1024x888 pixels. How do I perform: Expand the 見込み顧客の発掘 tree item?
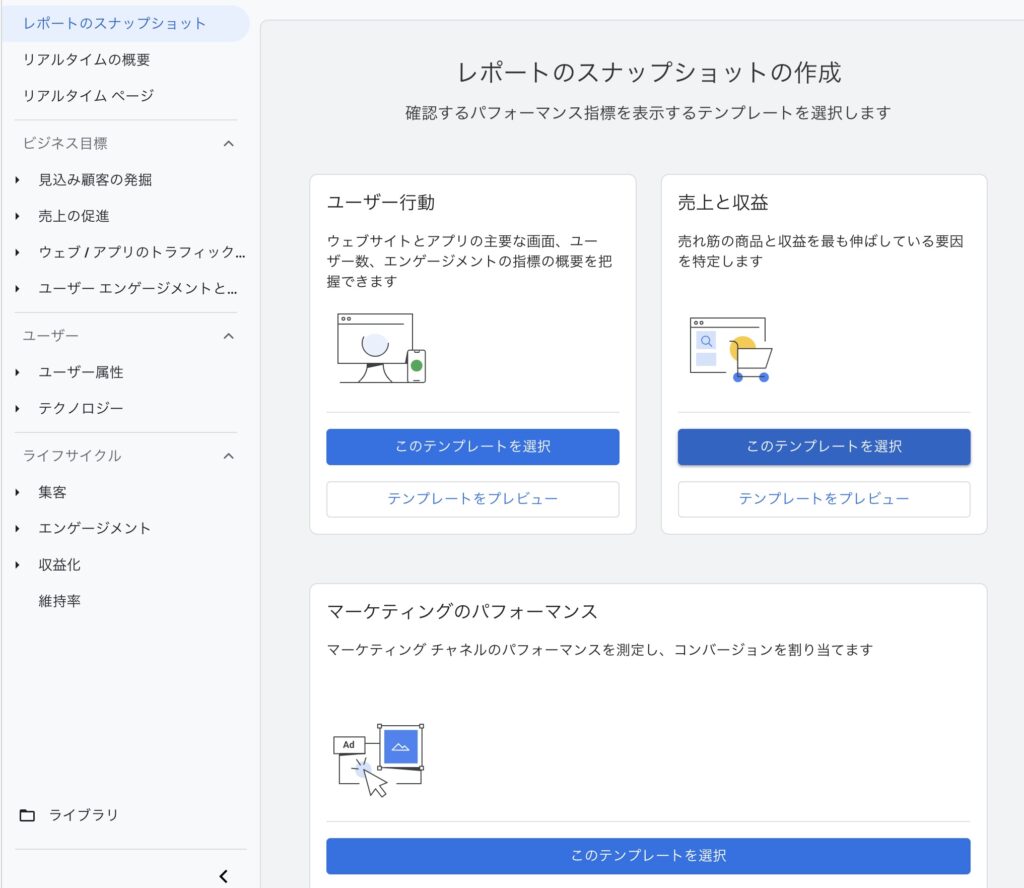[18, 180]
